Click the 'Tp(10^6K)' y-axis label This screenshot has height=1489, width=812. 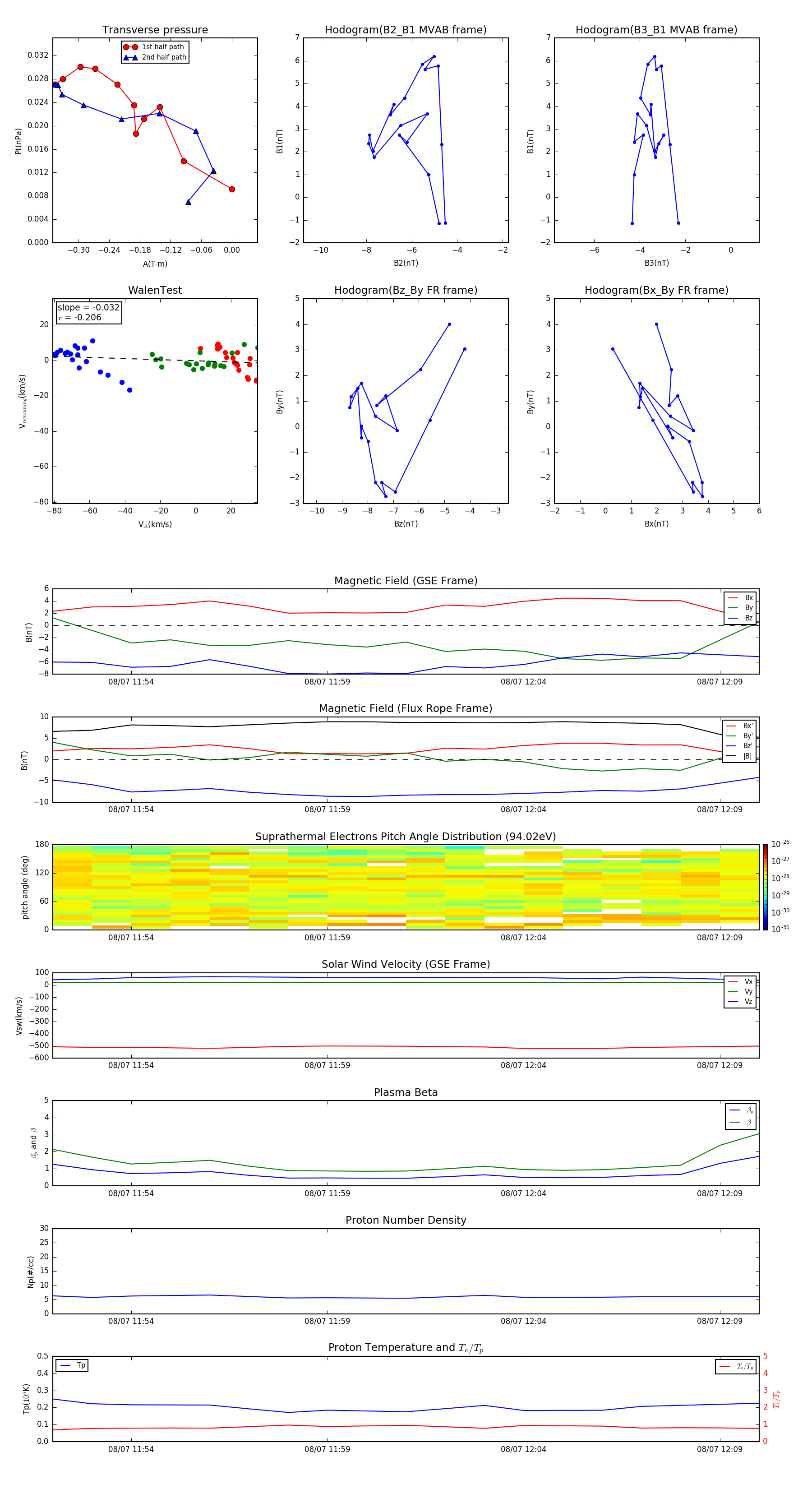[x=25, y=1399]
